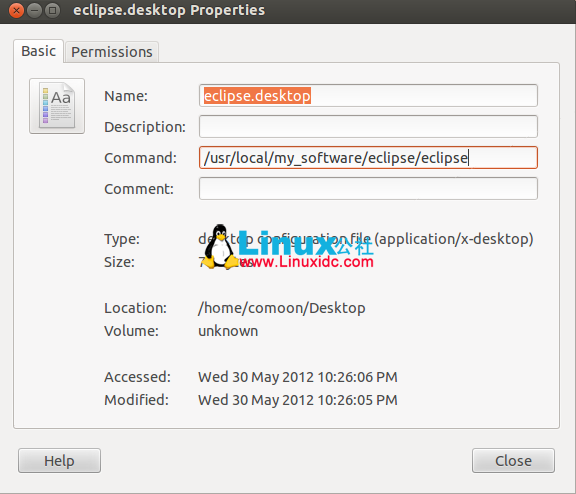Viewport: 576px width, 494px height.
Task: Switch to the Permissions tab
Action: point(112,52)
